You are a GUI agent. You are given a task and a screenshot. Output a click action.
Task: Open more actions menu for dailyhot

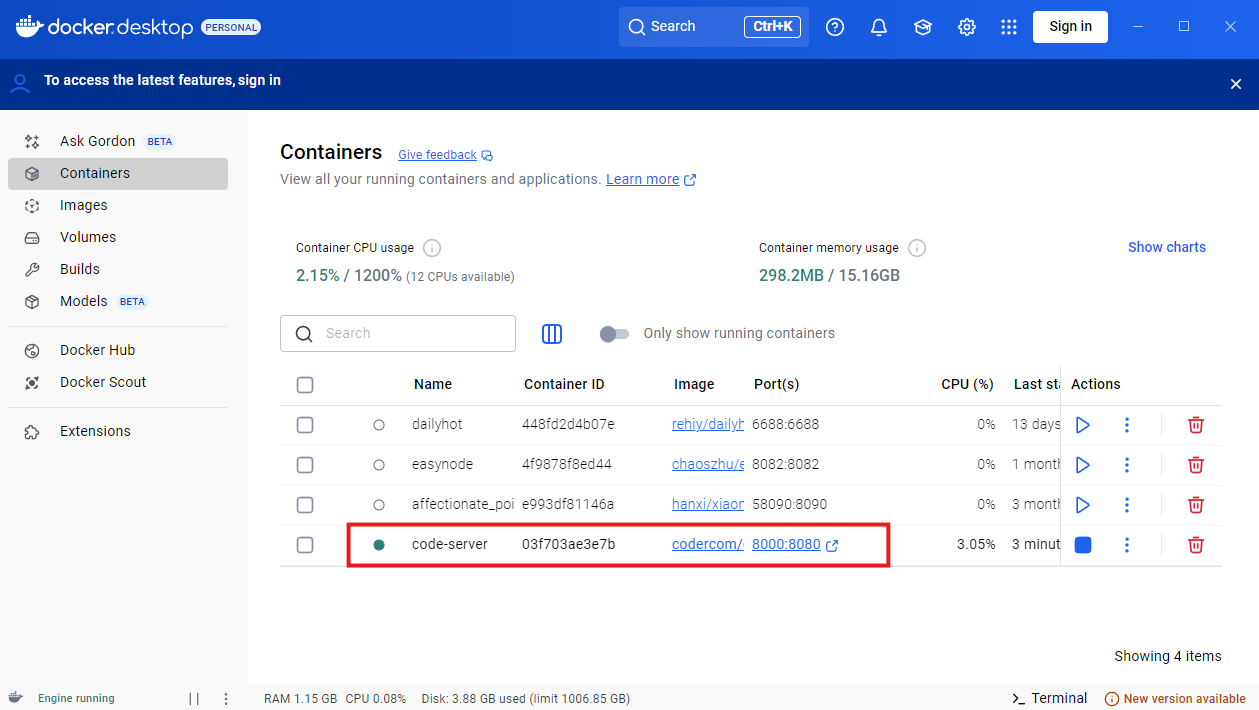(x=1127, y=425)
